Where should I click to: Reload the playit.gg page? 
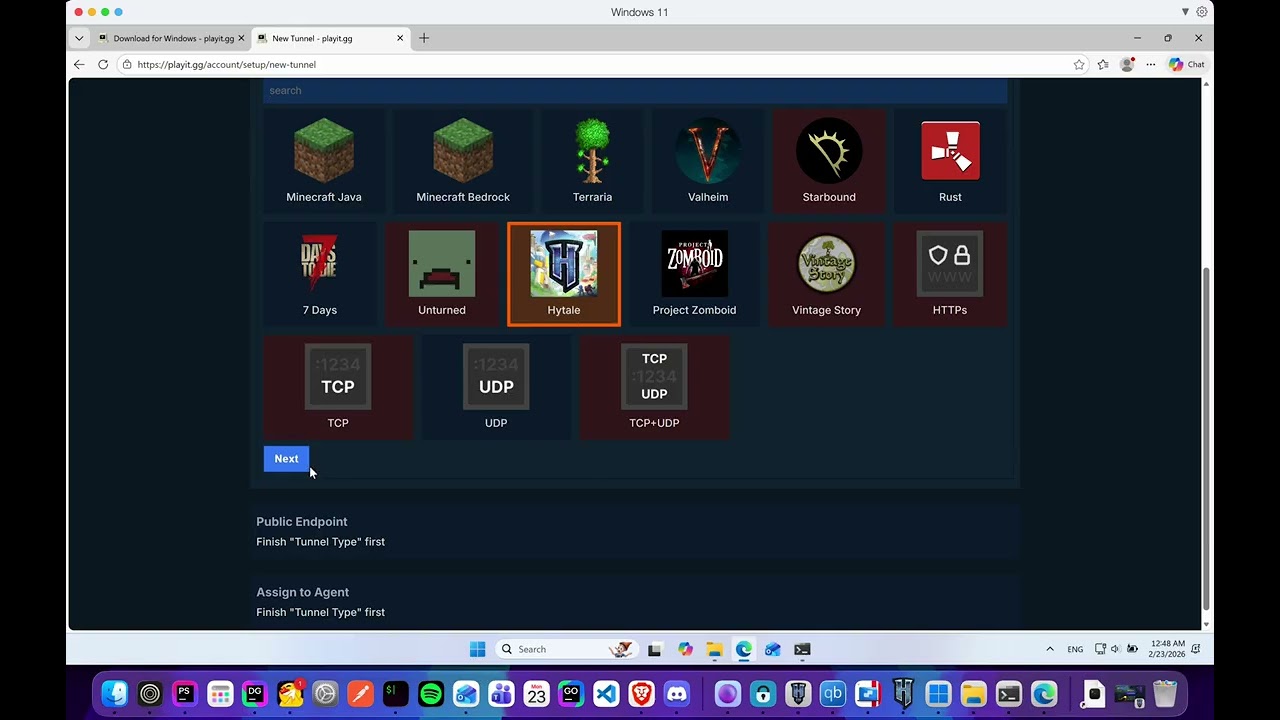[103, 64]
